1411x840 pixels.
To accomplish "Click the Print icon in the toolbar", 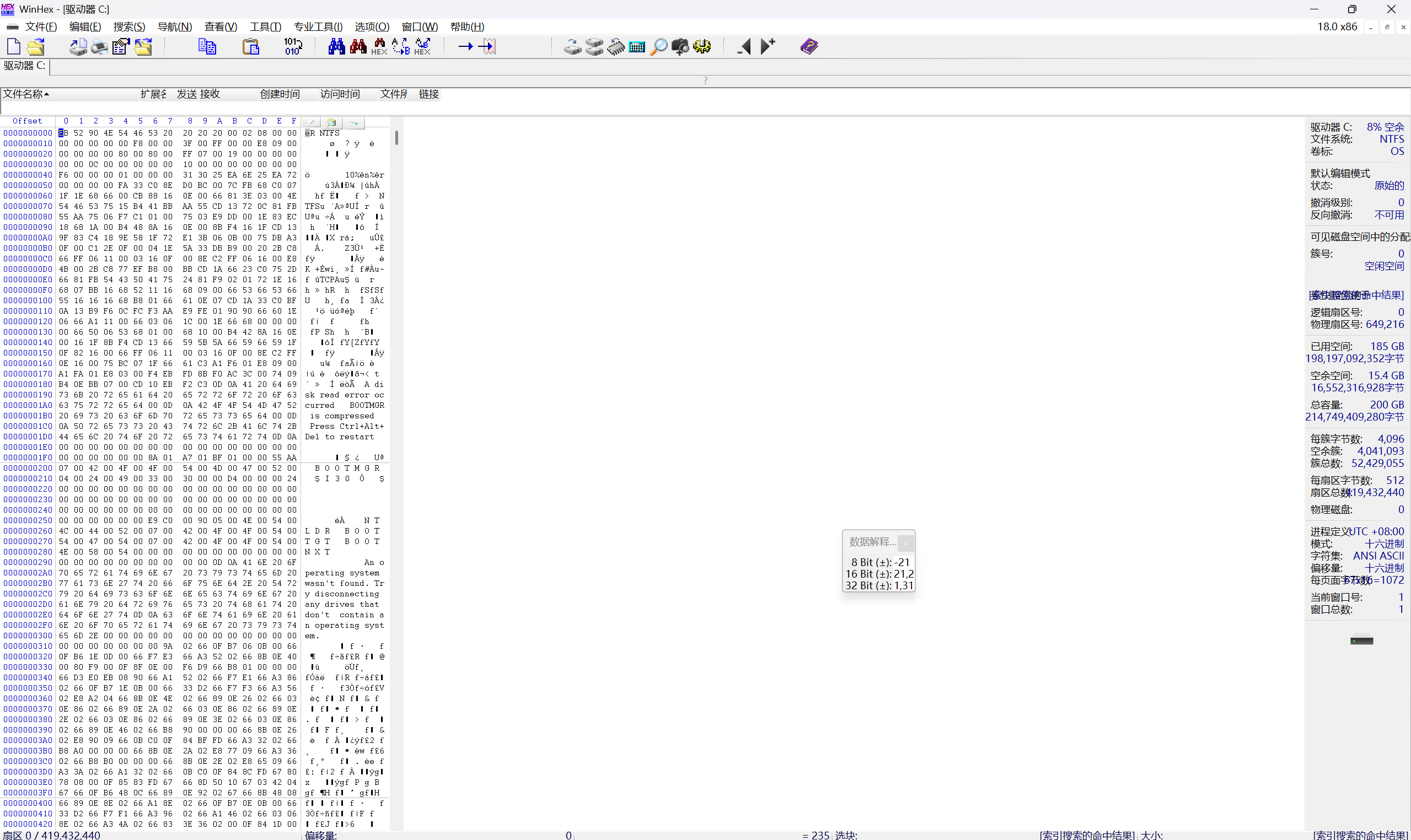I will 100,46.
